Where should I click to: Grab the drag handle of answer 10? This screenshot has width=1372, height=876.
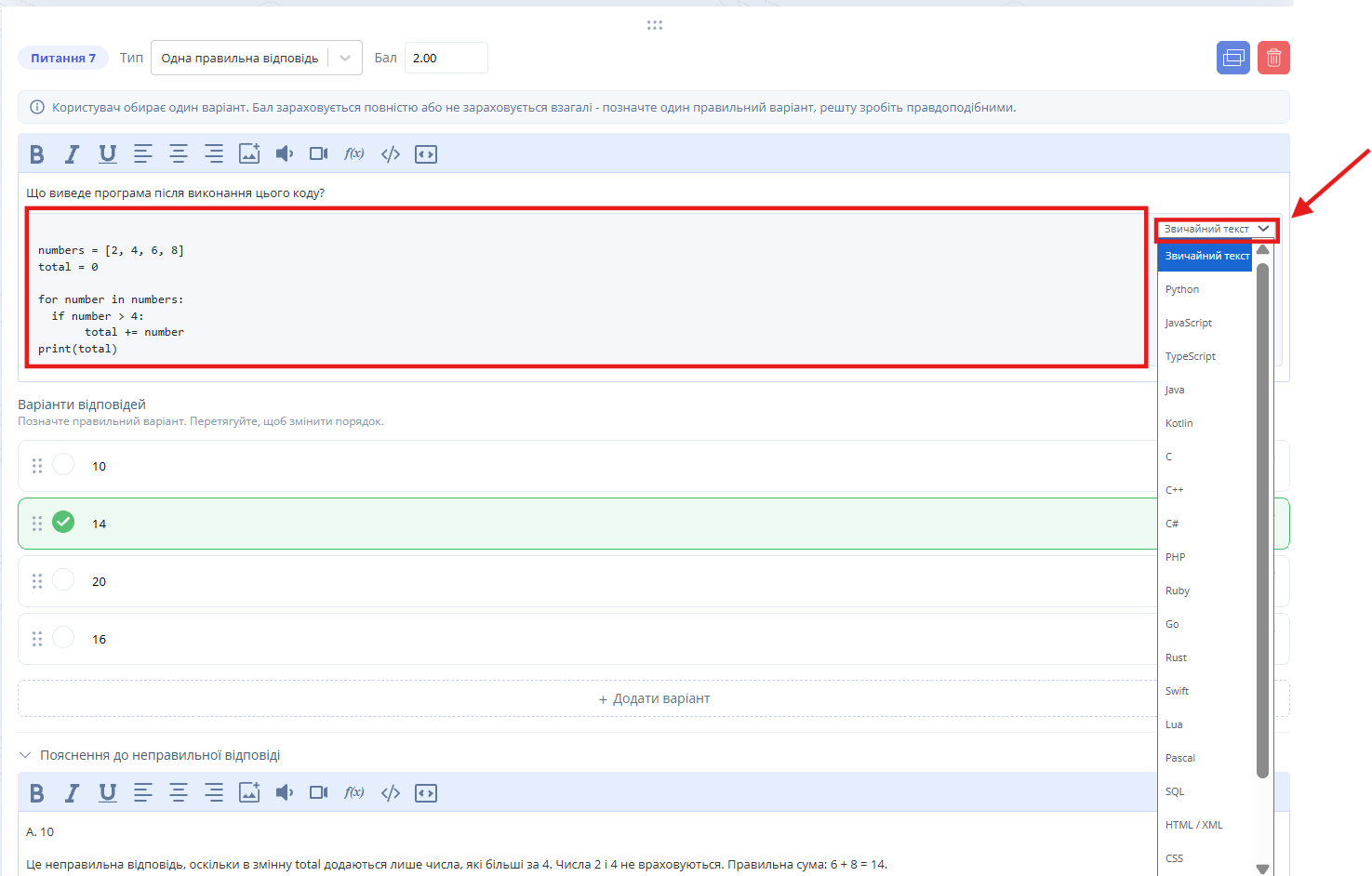(x=37, y=466)
